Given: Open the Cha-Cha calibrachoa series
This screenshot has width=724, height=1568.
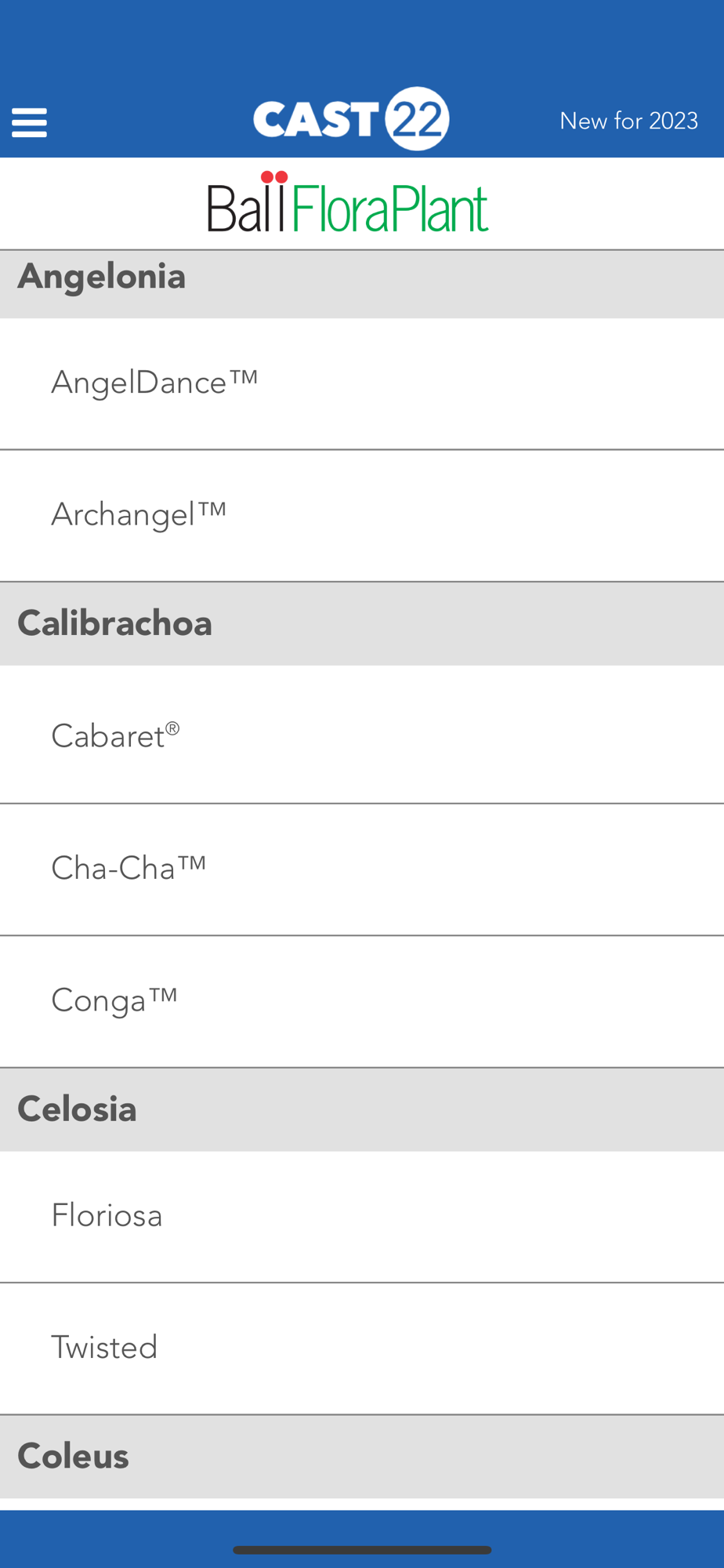Looking at the screenshot, I should 362,869.
